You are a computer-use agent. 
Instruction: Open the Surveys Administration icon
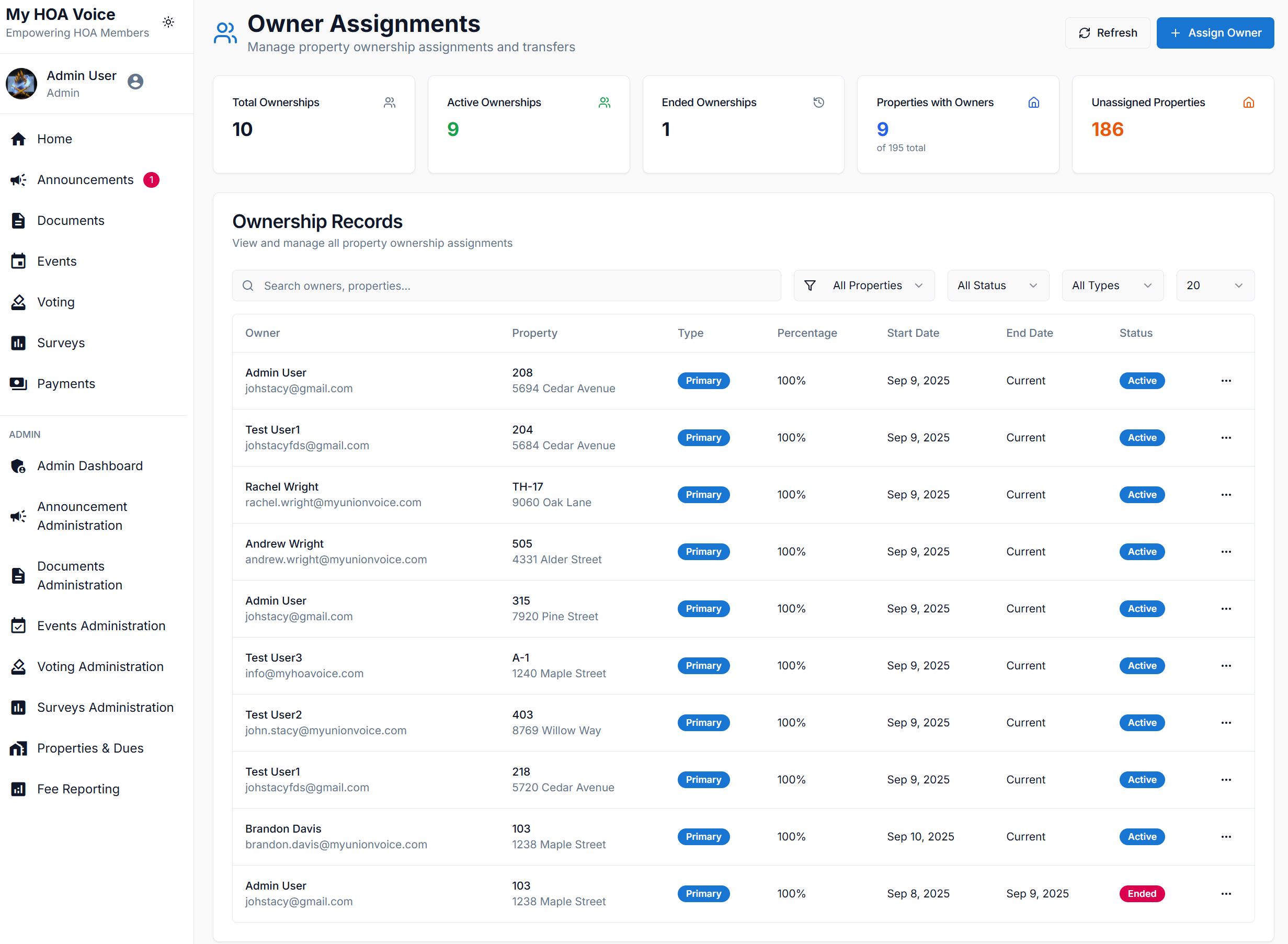18,708
